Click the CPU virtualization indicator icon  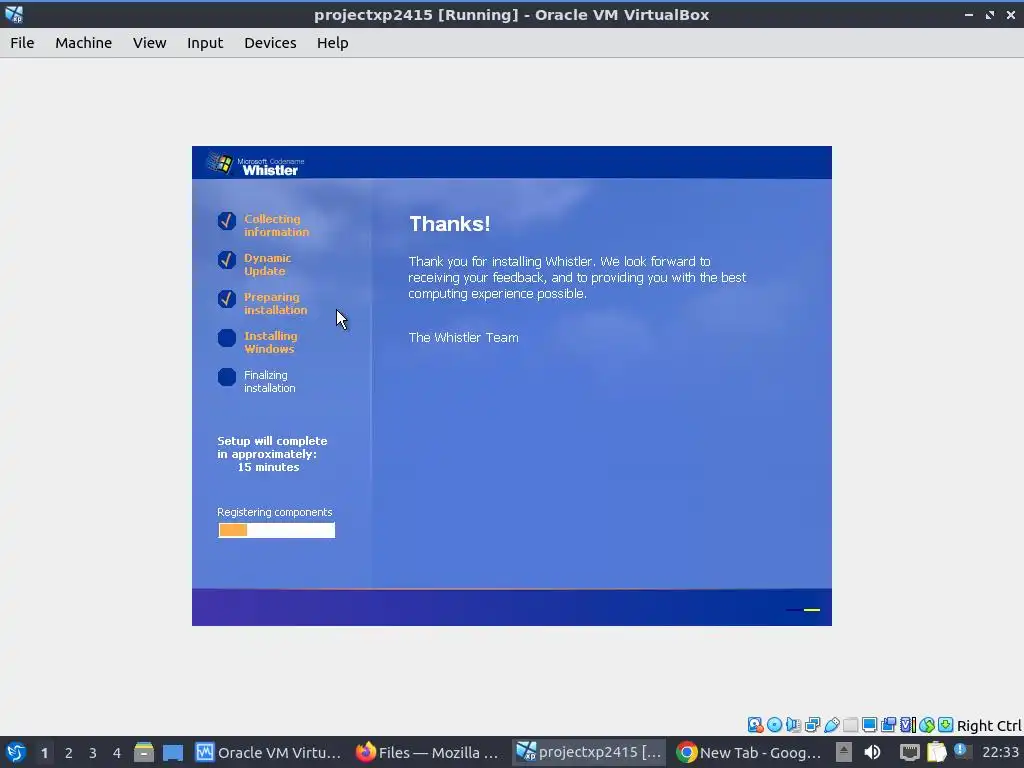[908, 725]
